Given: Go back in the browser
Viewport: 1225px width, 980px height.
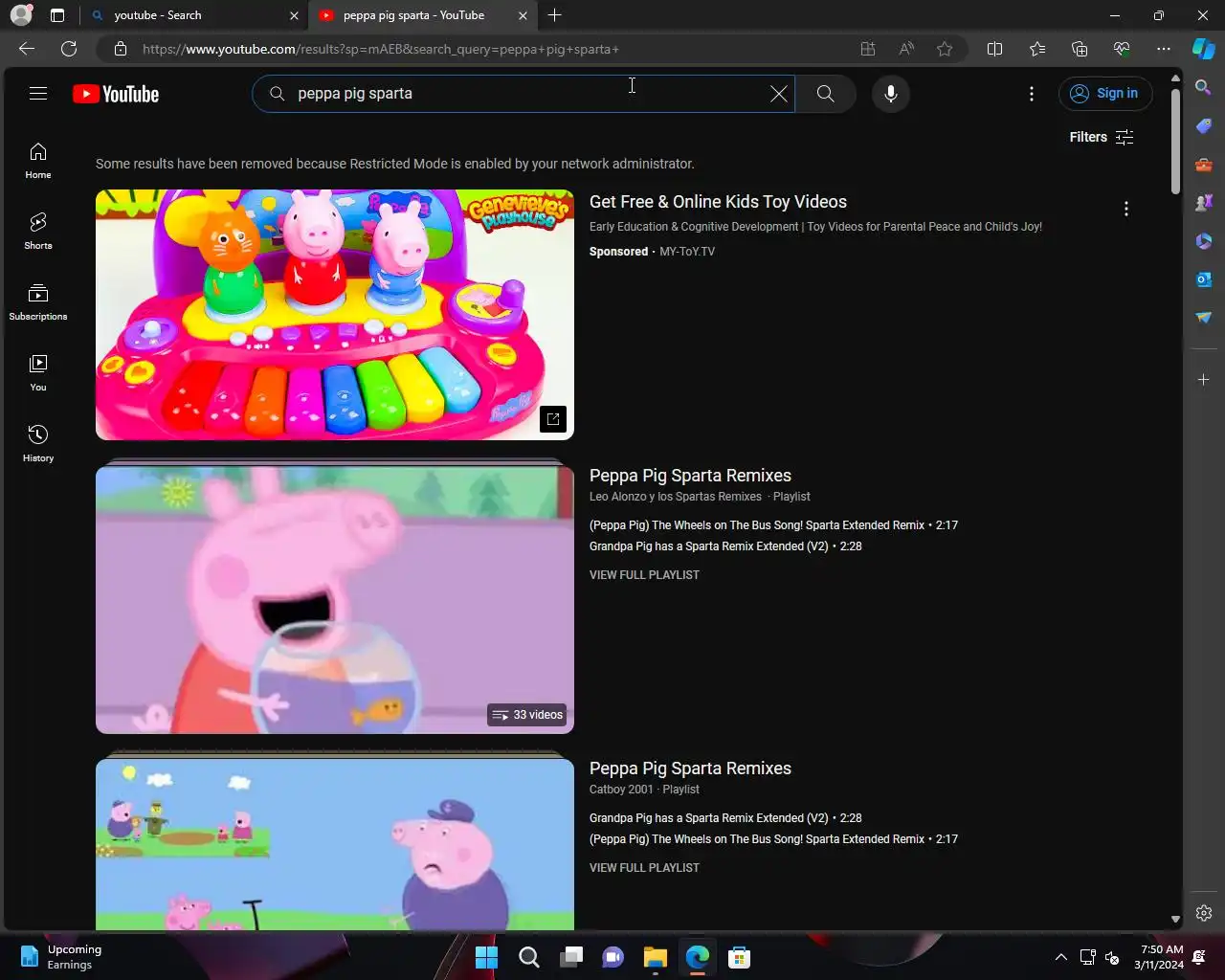Looking at the screenshot, I should [27, 49].
